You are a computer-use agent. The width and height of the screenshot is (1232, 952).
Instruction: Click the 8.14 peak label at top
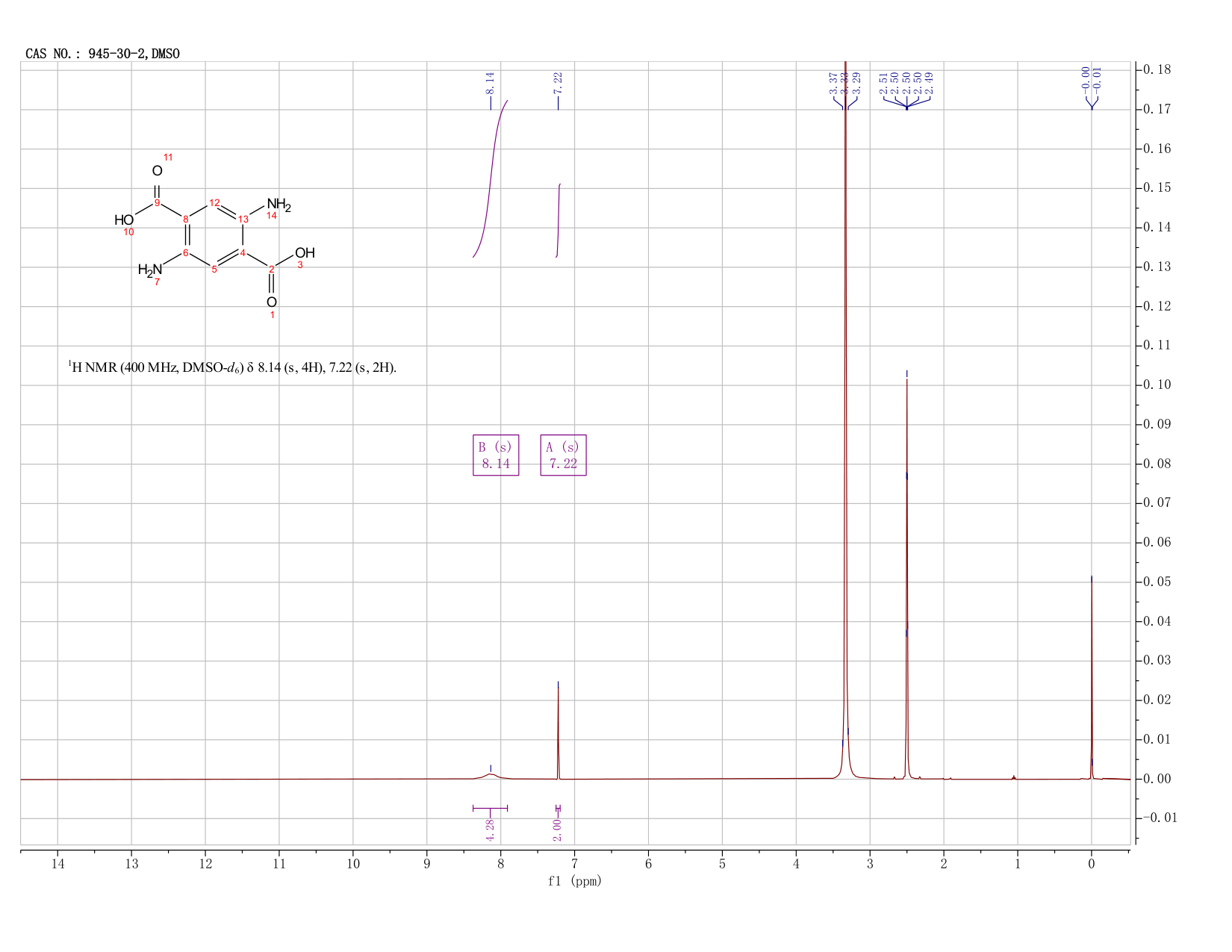[490, 83]
